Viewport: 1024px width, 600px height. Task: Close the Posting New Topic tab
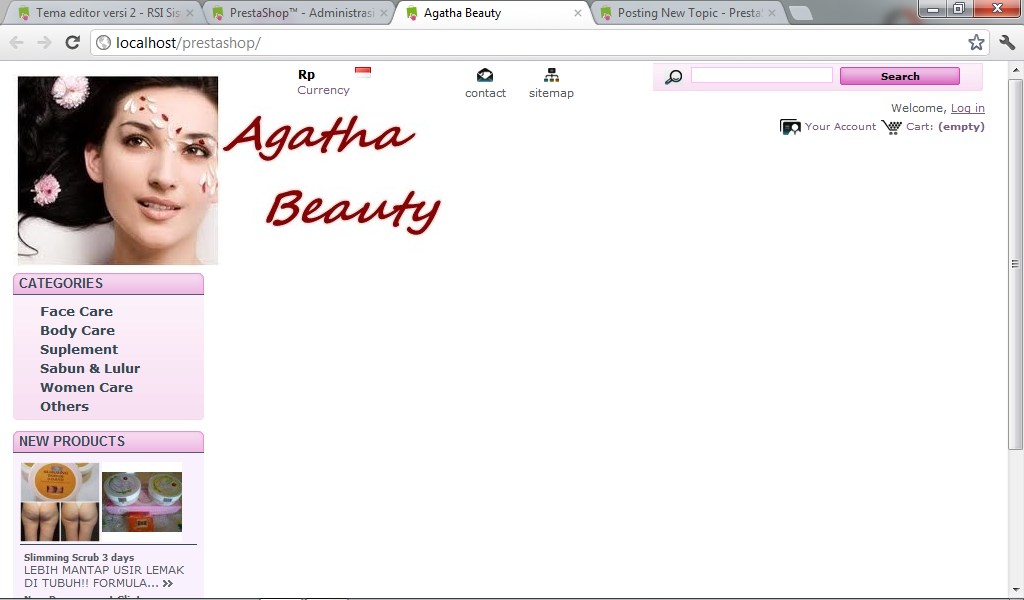click(772, 13)
